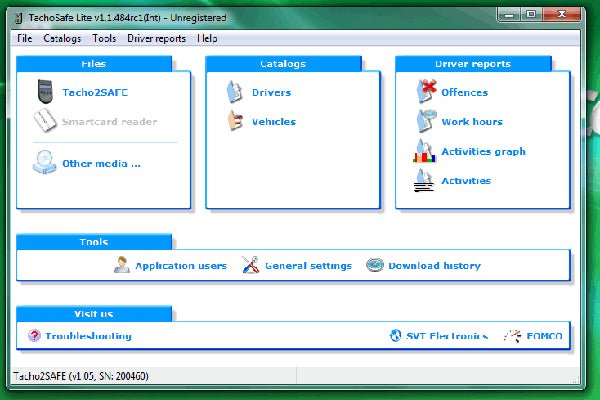600x400 pixels.
Task: Expand the Driver reports menu
Action: (156, 38)
